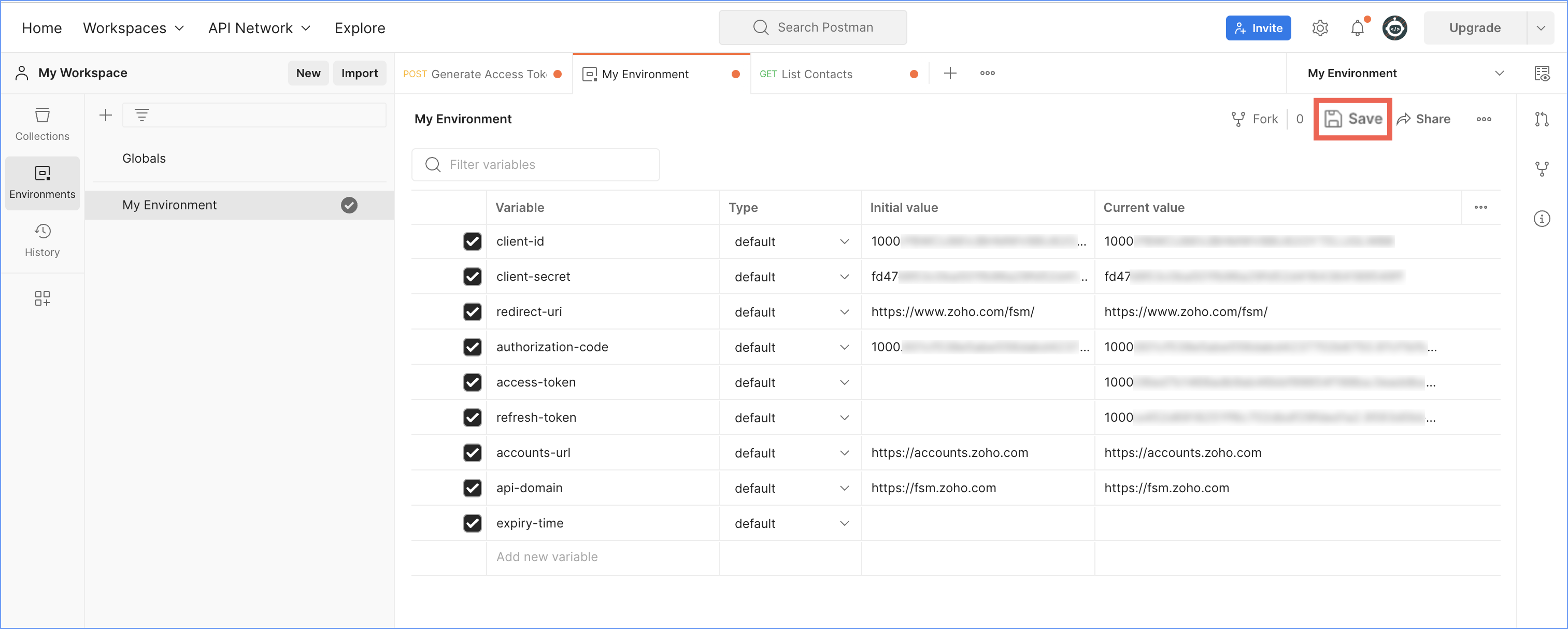Create a new environment with the plus icon
The height and width of the screenshot is (629, 1568).
pos(106,115)
